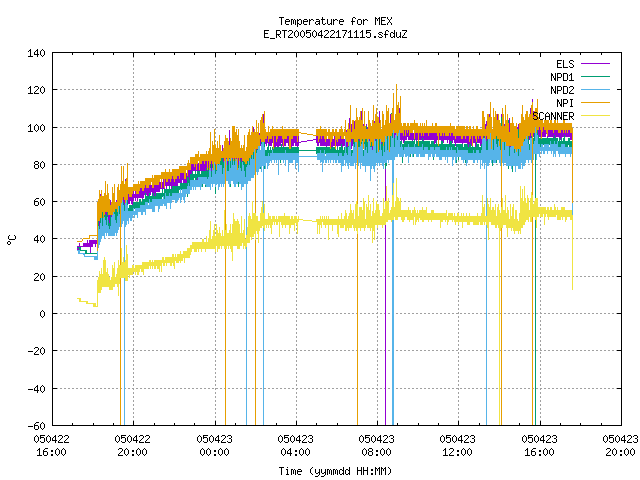Click the °C y-axis unit label
This screenshot has height=480, width=640.
(12, 240)
